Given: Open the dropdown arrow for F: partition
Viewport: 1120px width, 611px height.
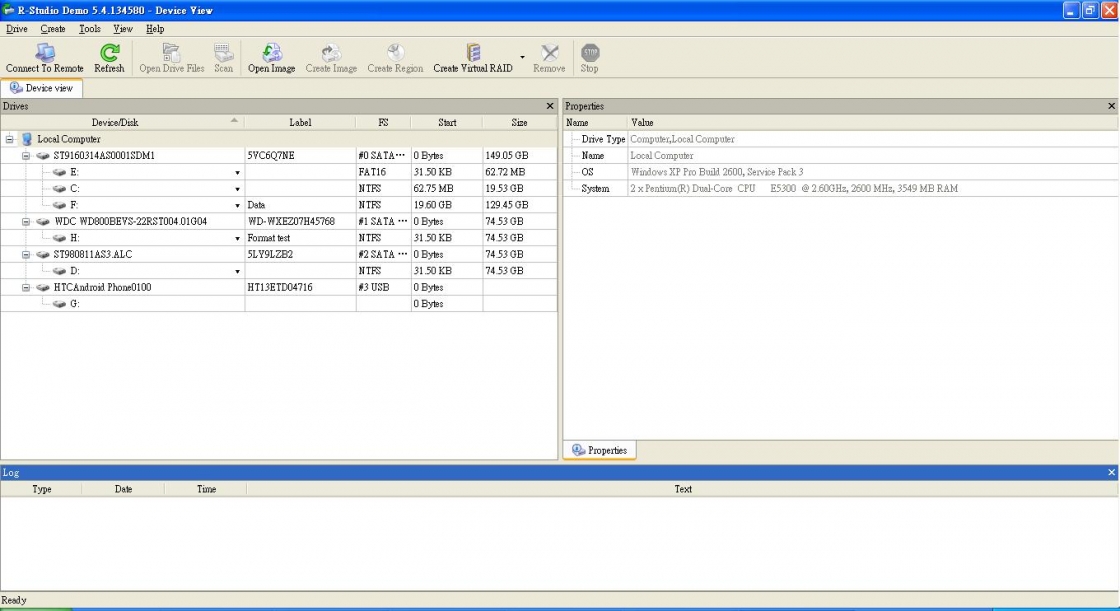Looking at the screenshot, I should [x=237, y=206].
